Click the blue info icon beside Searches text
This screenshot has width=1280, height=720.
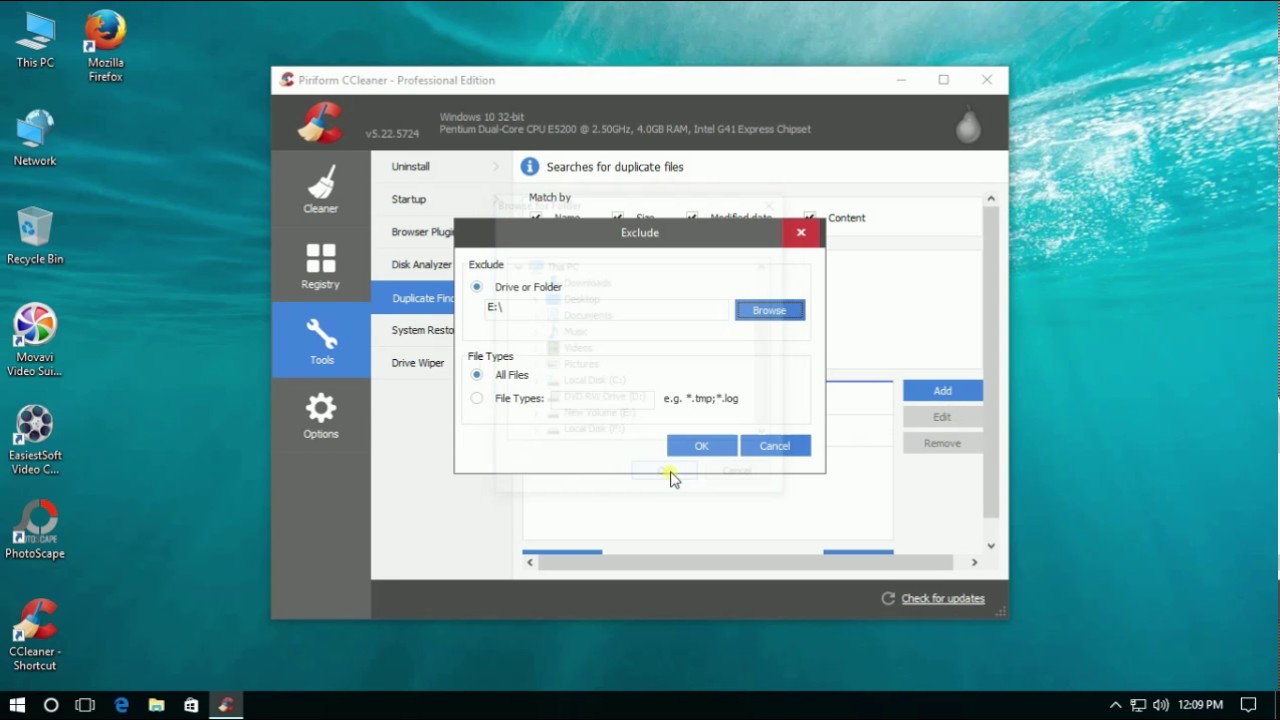530,167
